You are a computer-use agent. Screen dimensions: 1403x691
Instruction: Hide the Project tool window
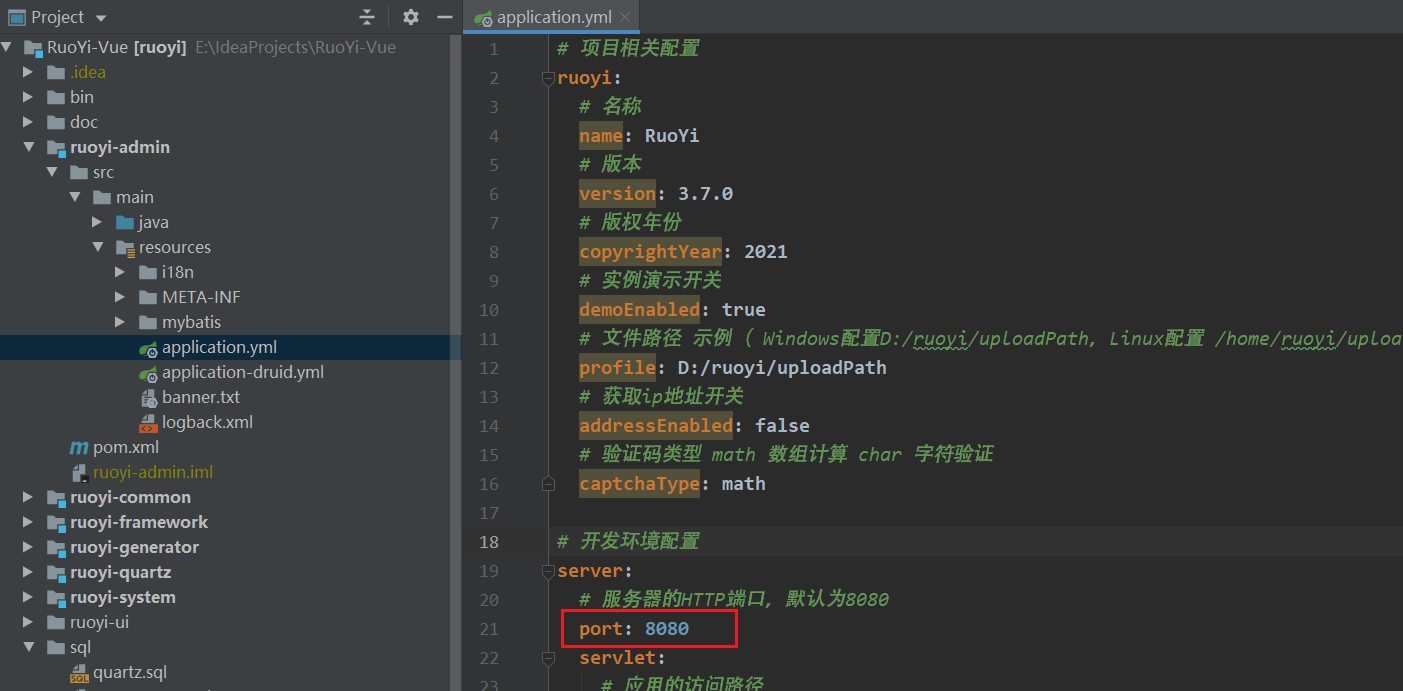[445, 17]
